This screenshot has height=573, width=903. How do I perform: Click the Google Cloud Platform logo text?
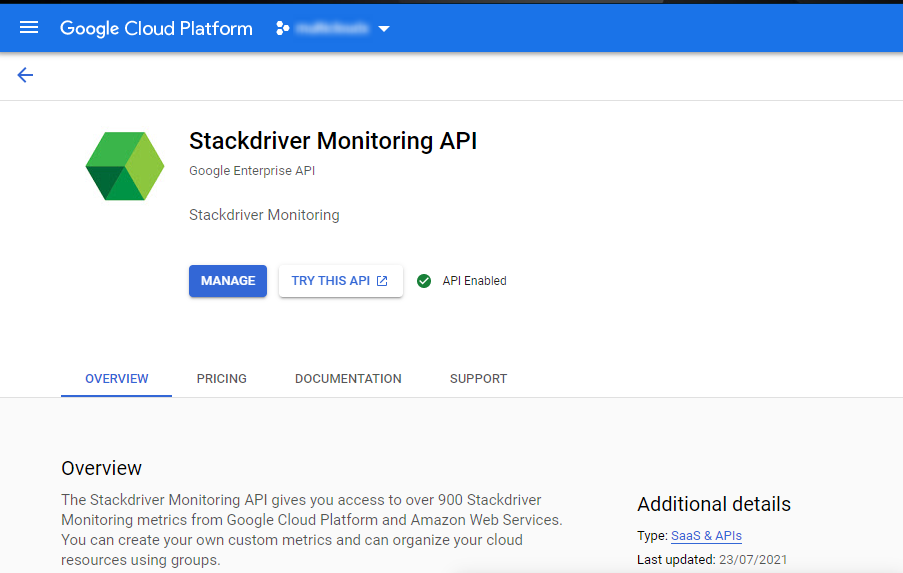click(x=156, y=28)
